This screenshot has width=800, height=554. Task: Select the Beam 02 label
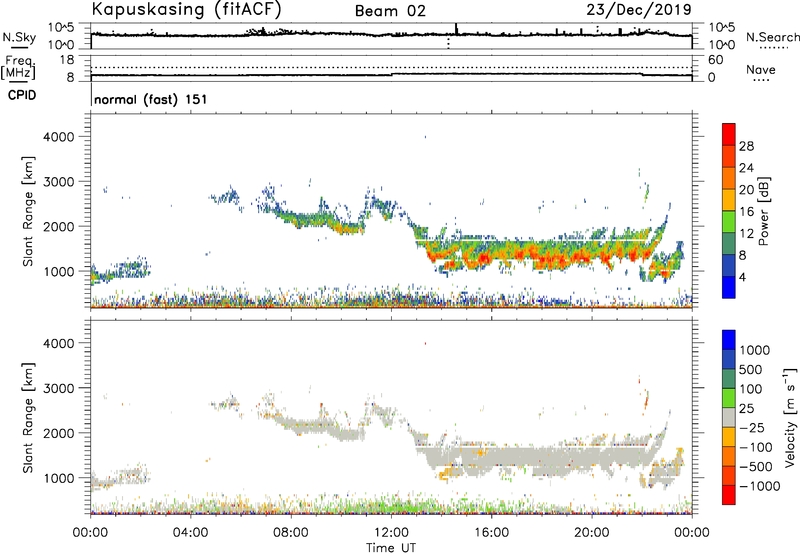coord(390,11)
